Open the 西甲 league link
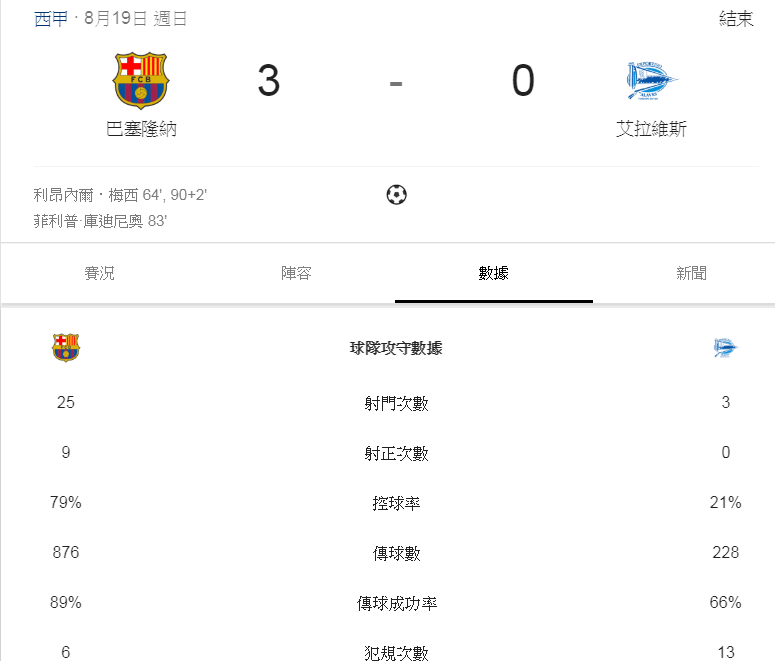The image size is (775, 661). 51,19
